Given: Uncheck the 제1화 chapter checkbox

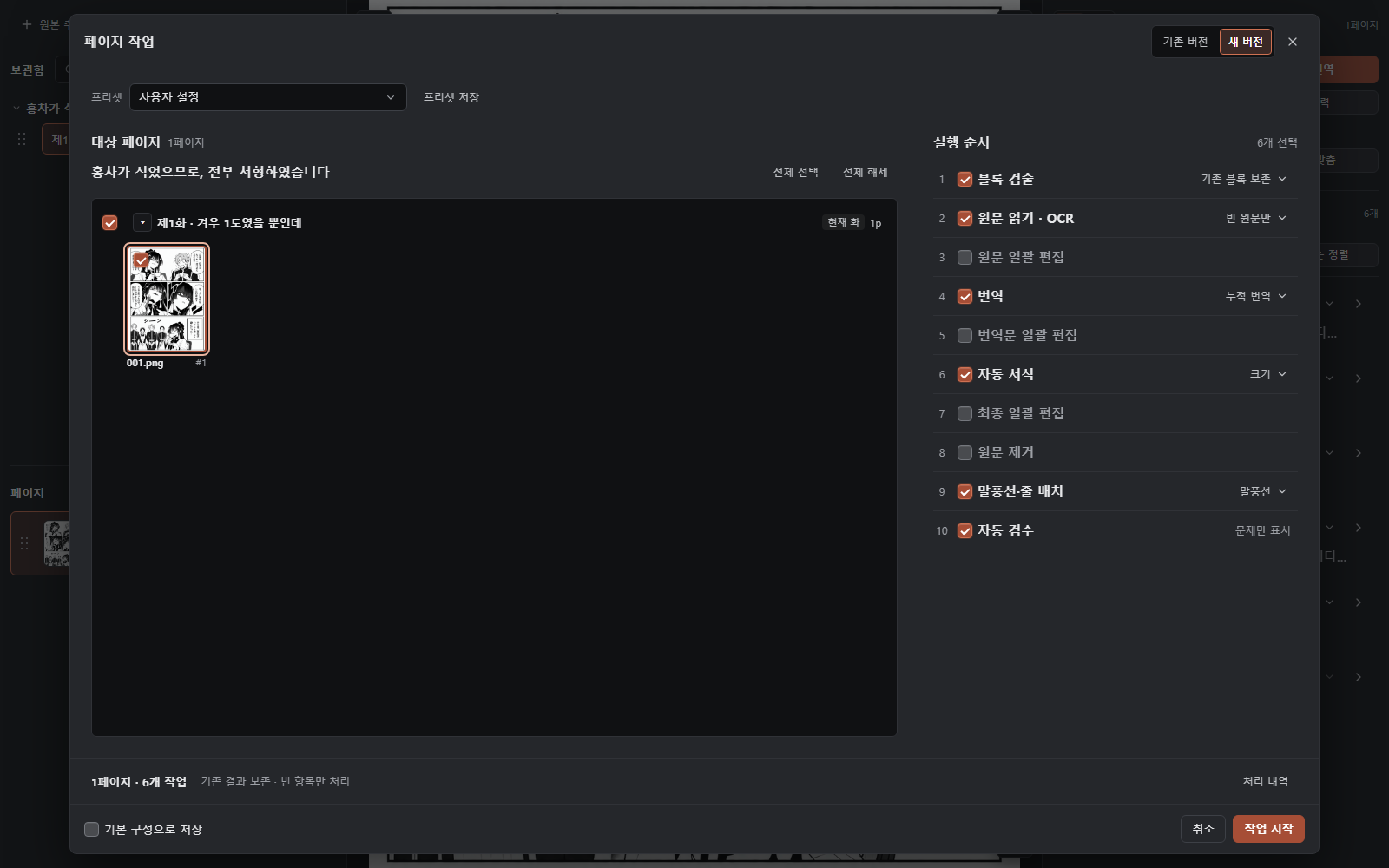Looking at the screenshot, I should coord(109,223).
